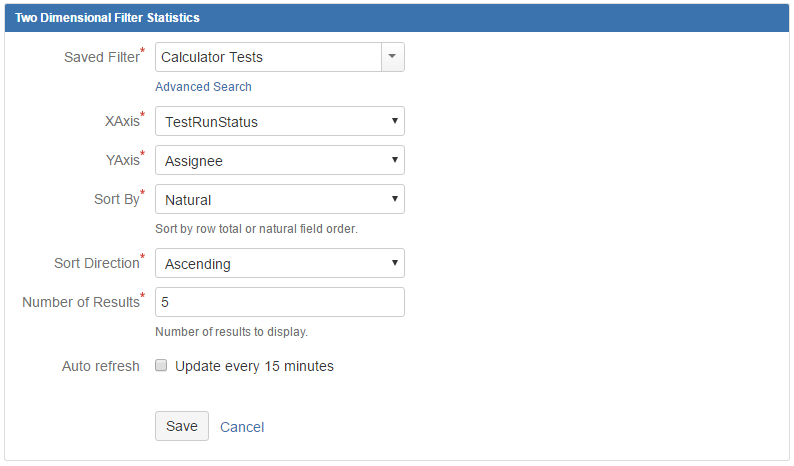Viewport: 794px width, 466px height.
Task: Open the Advanced Search link
Action: coord(203,87)
